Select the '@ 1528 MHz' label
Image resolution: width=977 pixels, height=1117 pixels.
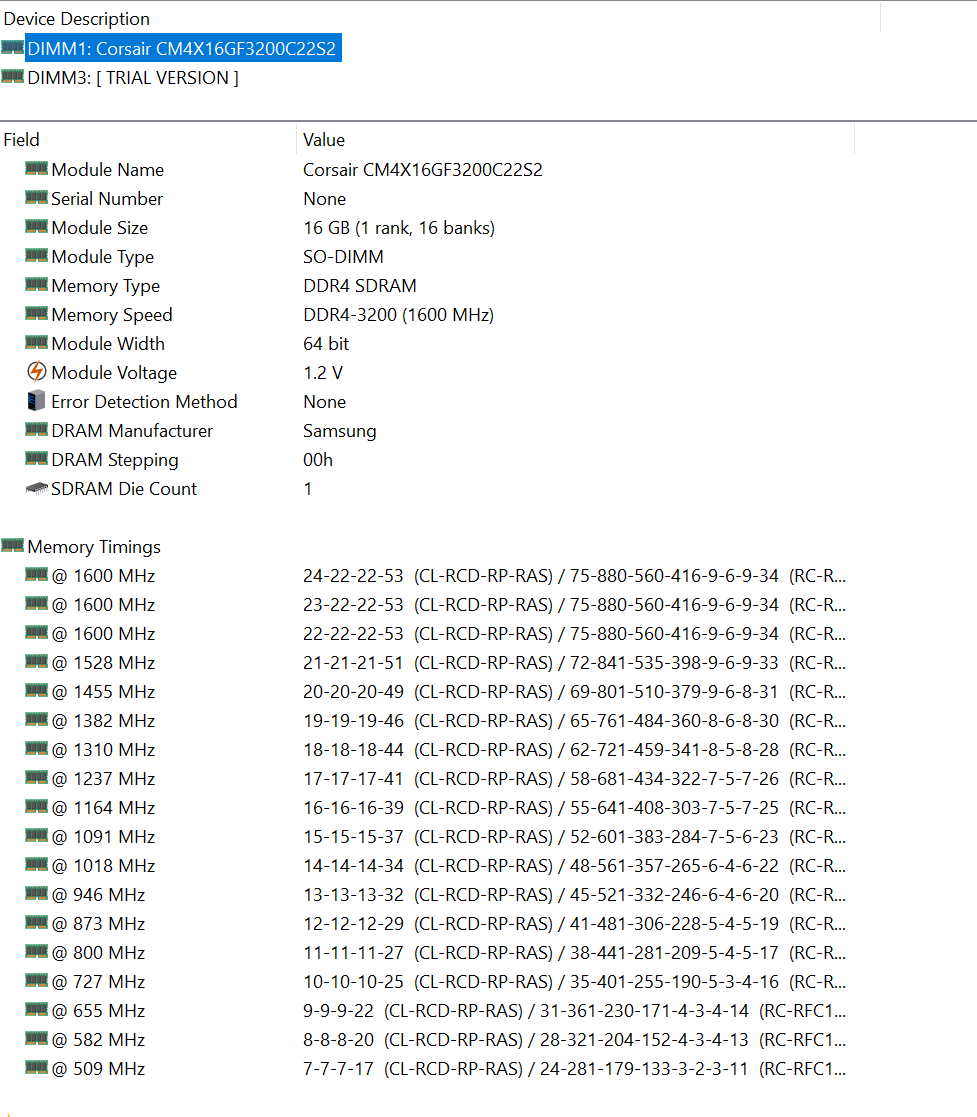(103, 663)
